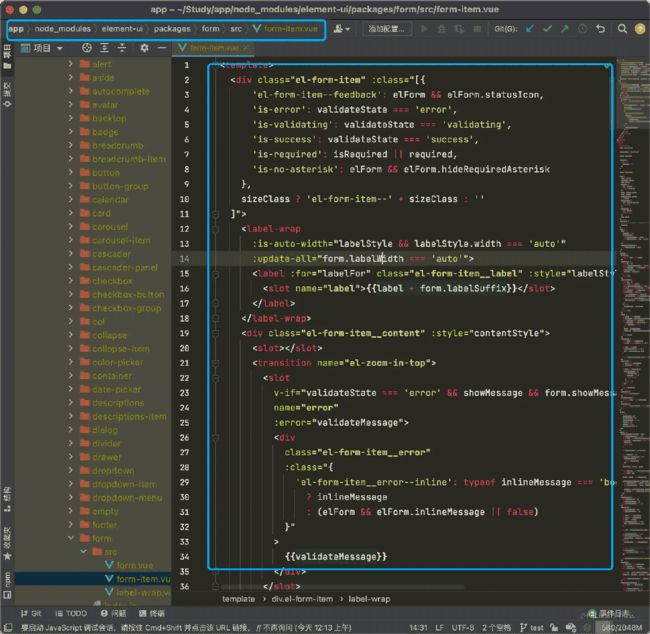Screen dimensions: 650x634
Task: Toggle fold marker at code line 19
Action: [x=215, y=333]
